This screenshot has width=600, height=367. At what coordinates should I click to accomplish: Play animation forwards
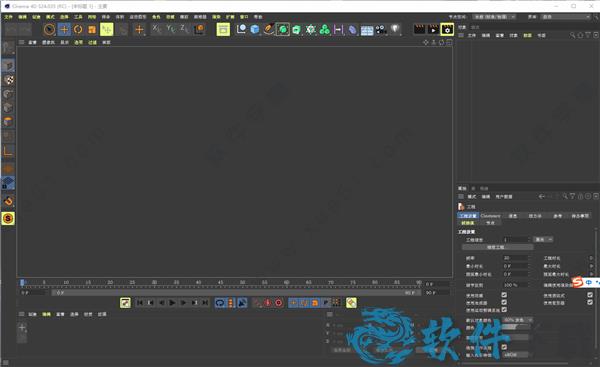pos(173,303)
